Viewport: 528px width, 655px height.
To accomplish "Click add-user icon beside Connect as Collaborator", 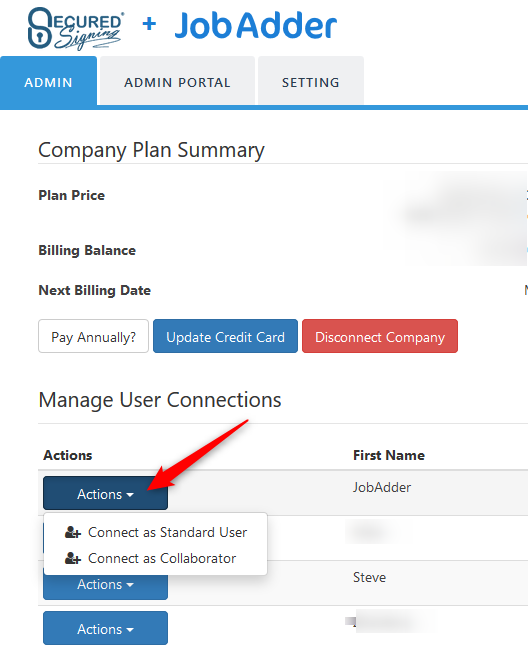I will [x=73, y=558].
